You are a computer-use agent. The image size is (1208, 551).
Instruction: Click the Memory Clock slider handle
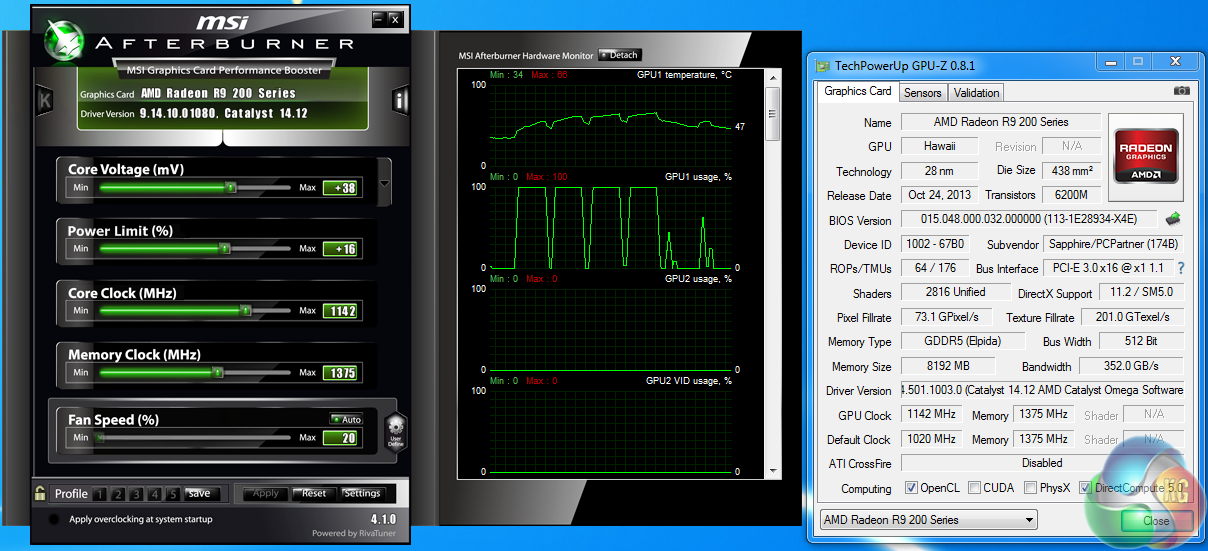(218, 372)
